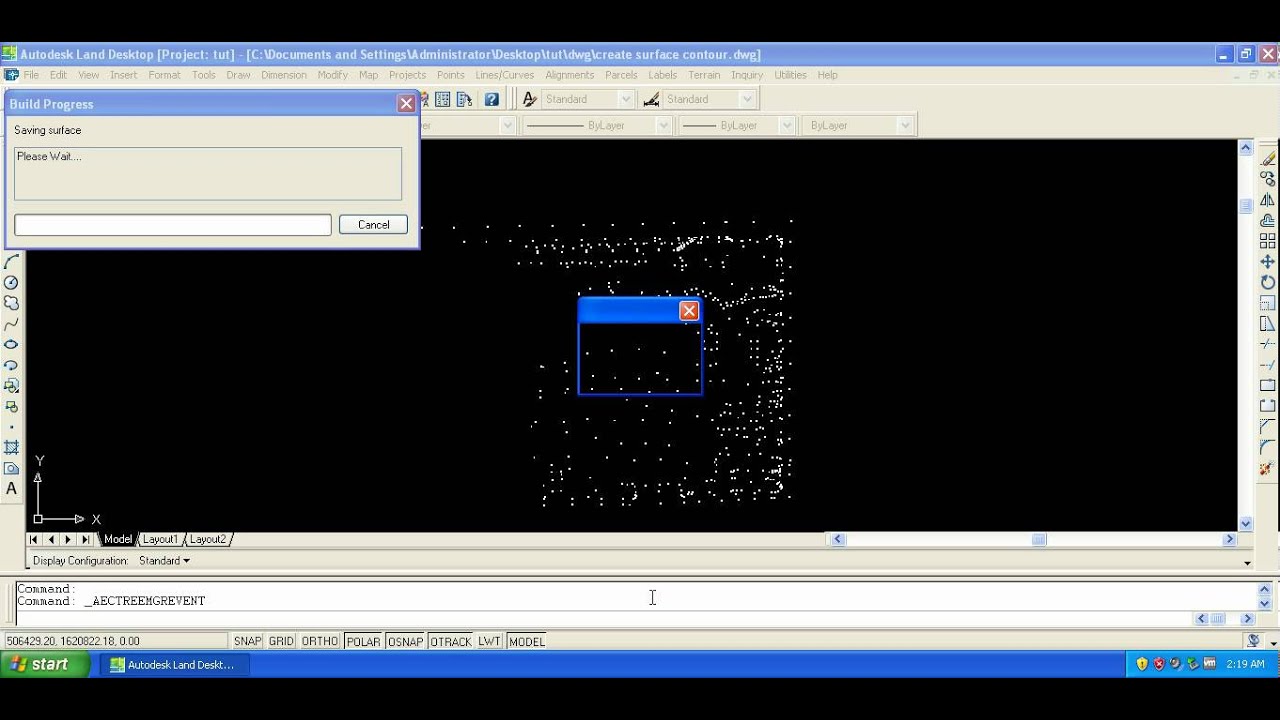Toggle OTRACK in status bar

point(450,641)
